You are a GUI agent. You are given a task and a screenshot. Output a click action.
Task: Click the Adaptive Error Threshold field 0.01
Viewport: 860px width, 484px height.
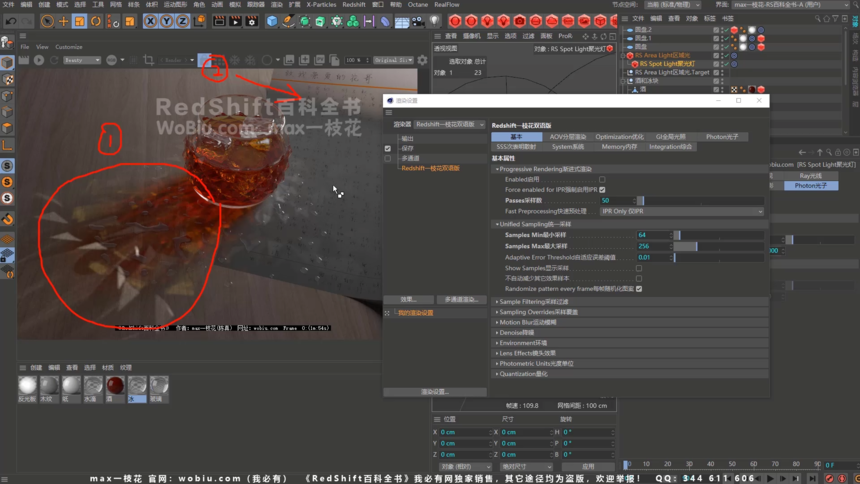(x=653, y=257)
